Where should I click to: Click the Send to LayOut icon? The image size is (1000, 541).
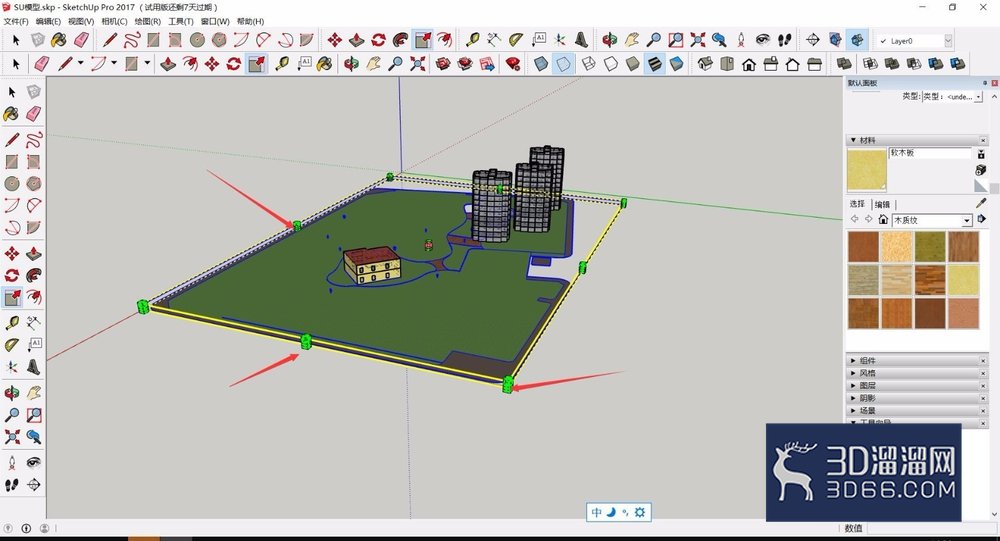tap(487, 64)
